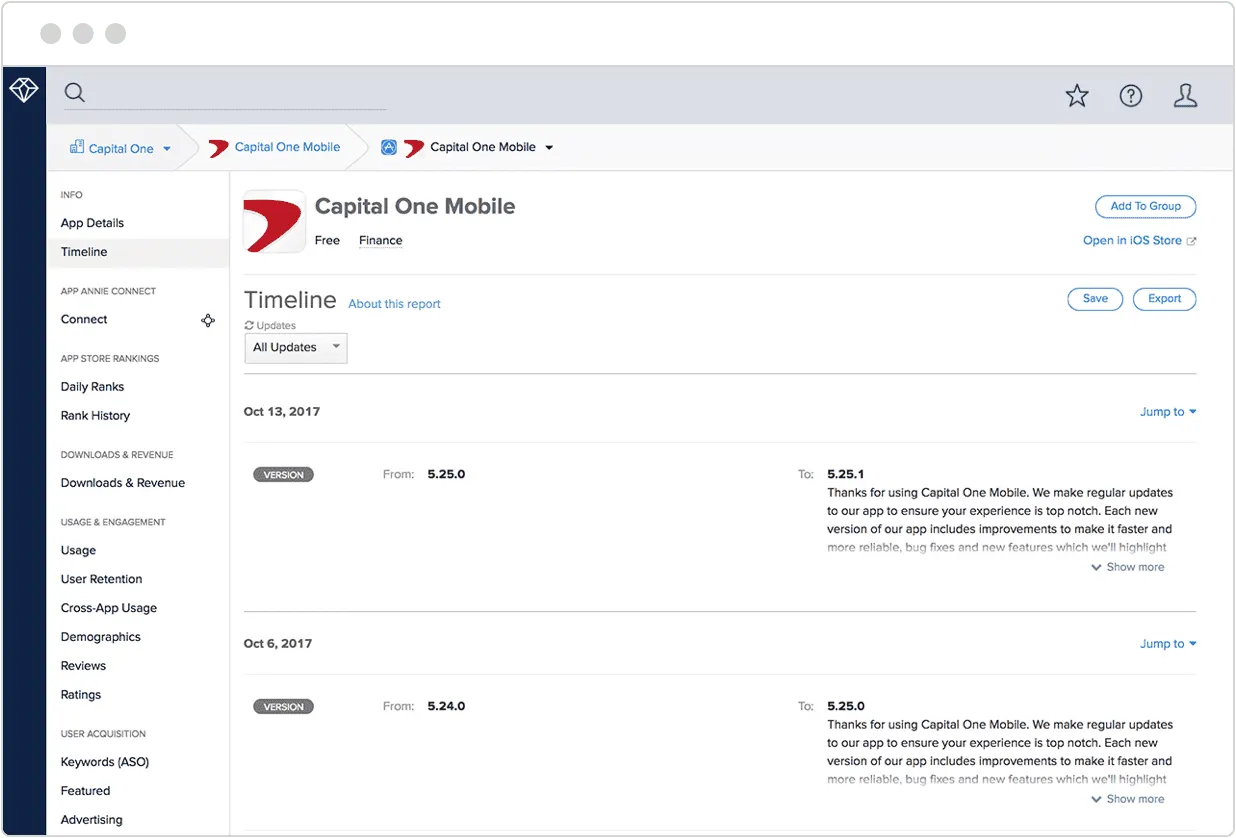1236x838 pixels.
Task: Open the user account profile icon
Action: (x=1185, y=96)
